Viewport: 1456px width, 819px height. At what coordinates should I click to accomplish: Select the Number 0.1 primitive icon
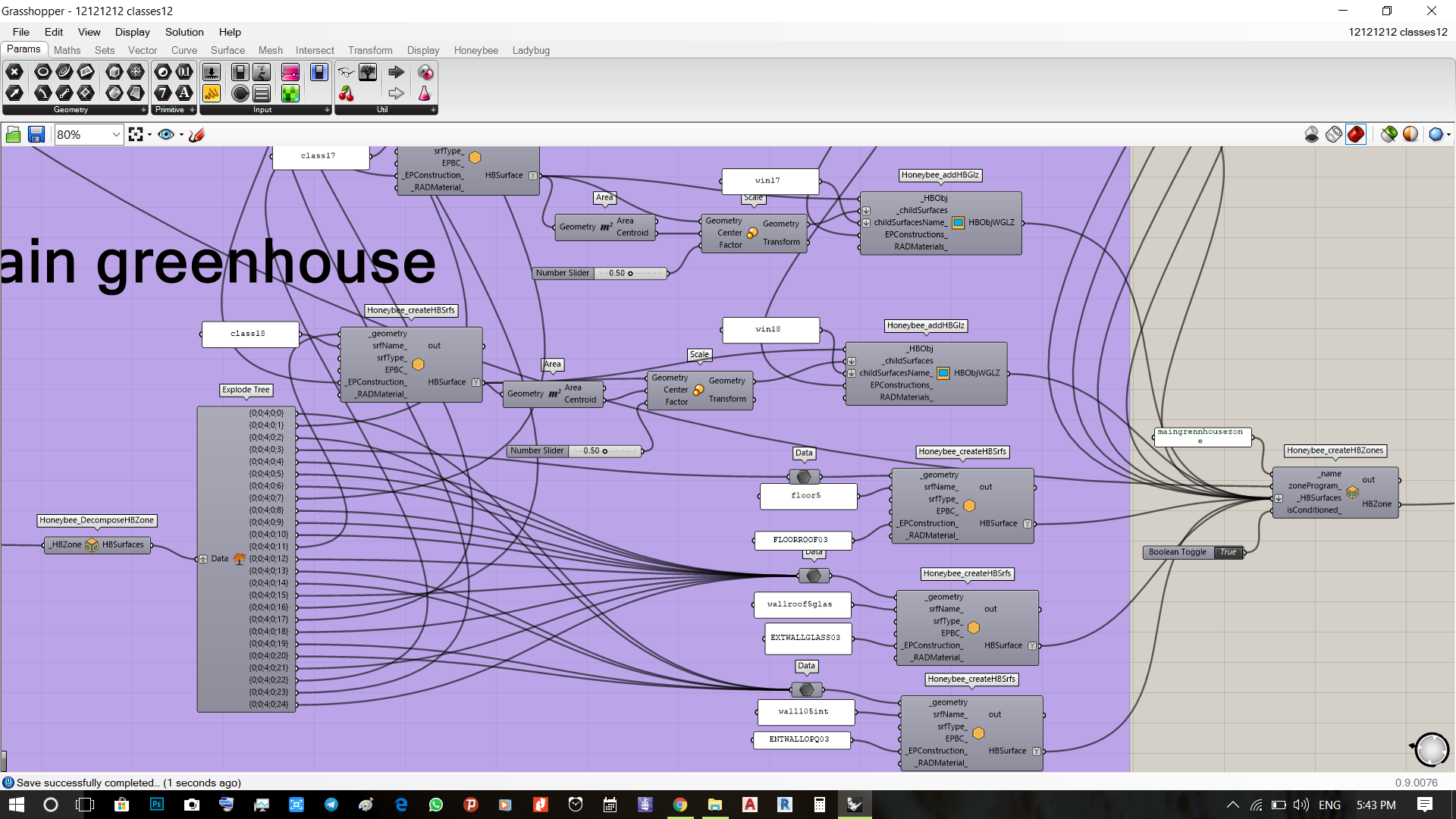184,72
